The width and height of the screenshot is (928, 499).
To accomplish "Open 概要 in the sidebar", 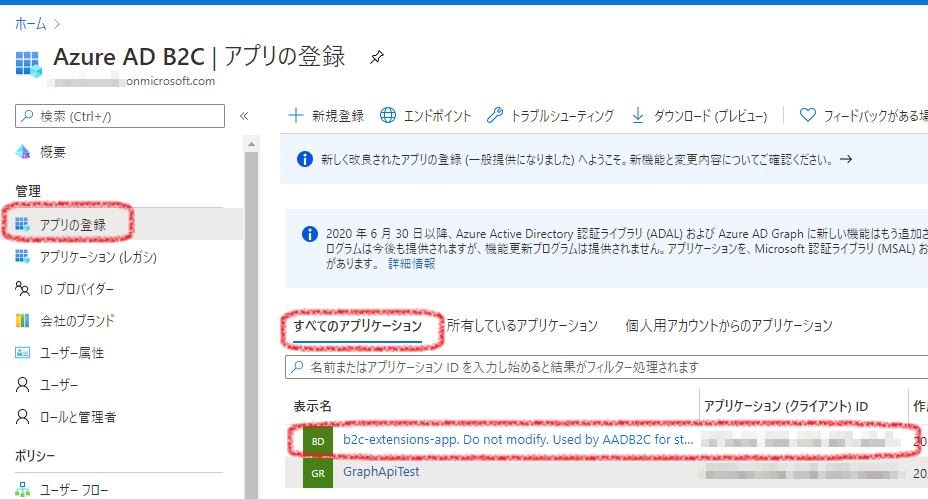I will (53, 152).
